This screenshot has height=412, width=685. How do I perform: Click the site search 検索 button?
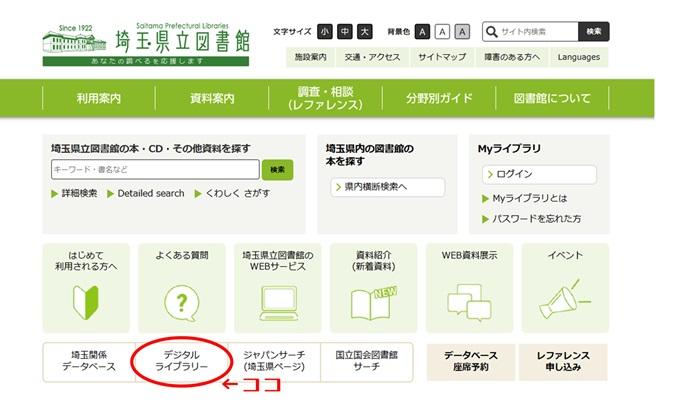point(594,32)
